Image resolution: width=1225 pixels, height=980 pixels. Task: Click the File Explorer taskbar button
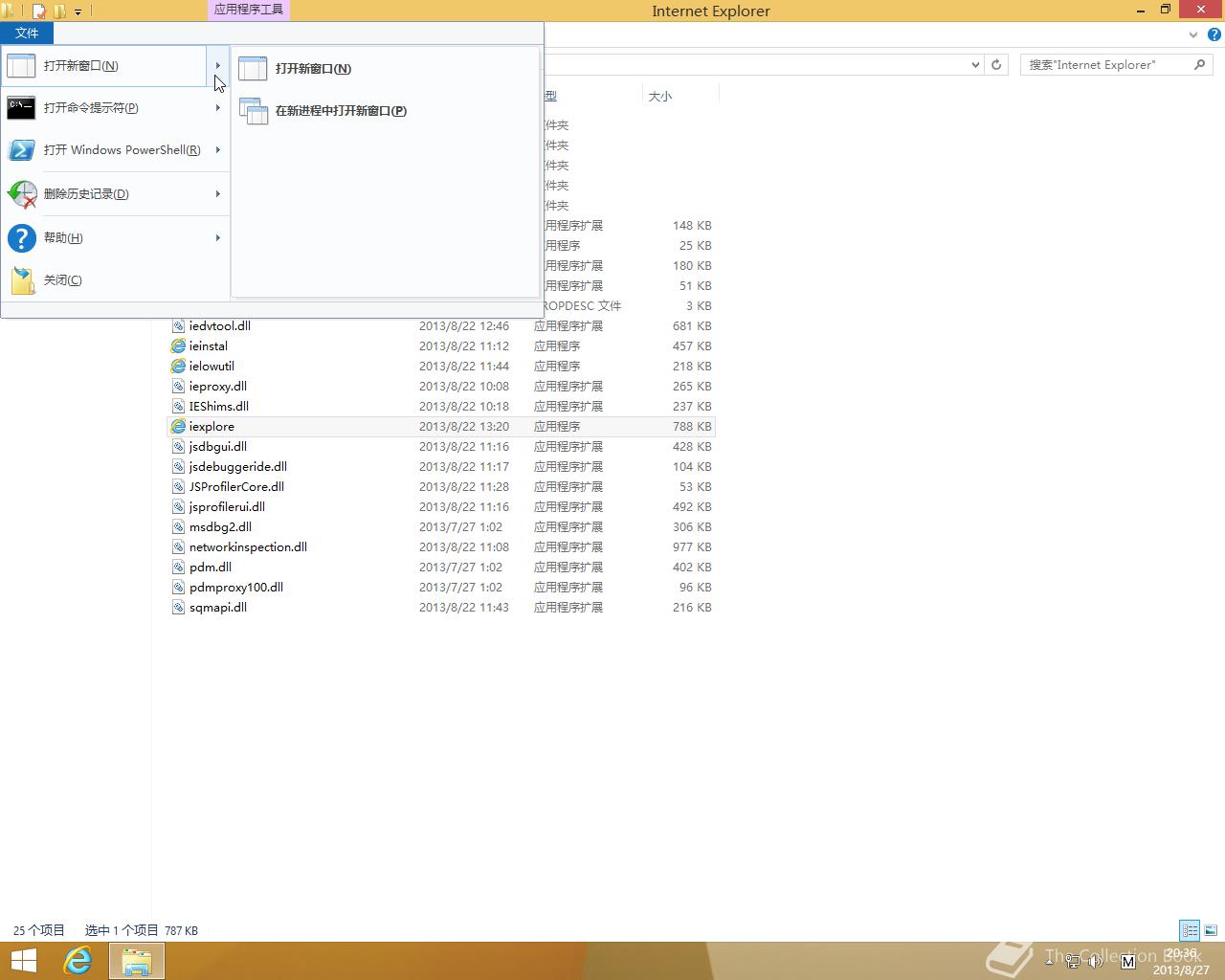click(x=136, y=961)
